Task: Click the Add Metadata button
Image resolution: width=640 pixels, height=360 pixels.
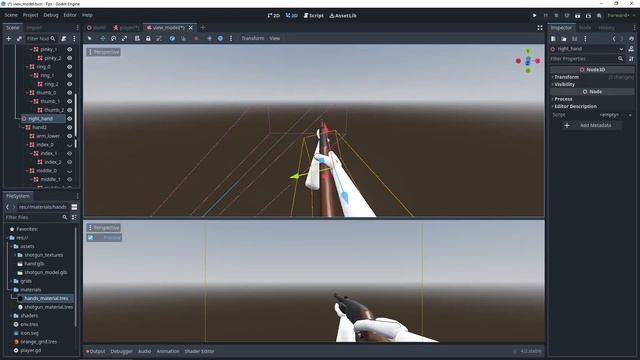Action: [x=590, y=125]
